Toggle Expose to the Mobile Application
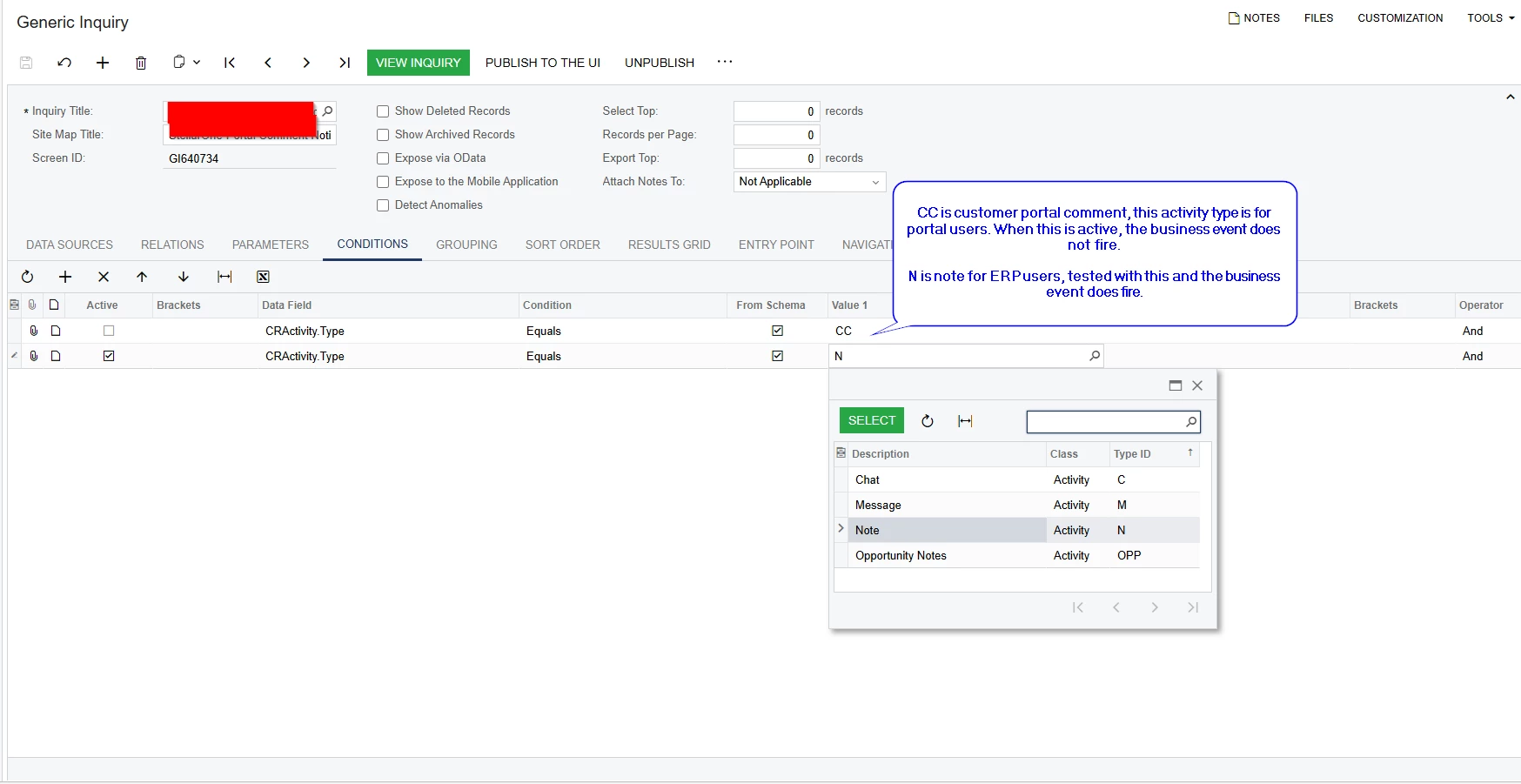Image resolution: width=1521 pixels, height=784 pixels. tap(383, 182)
